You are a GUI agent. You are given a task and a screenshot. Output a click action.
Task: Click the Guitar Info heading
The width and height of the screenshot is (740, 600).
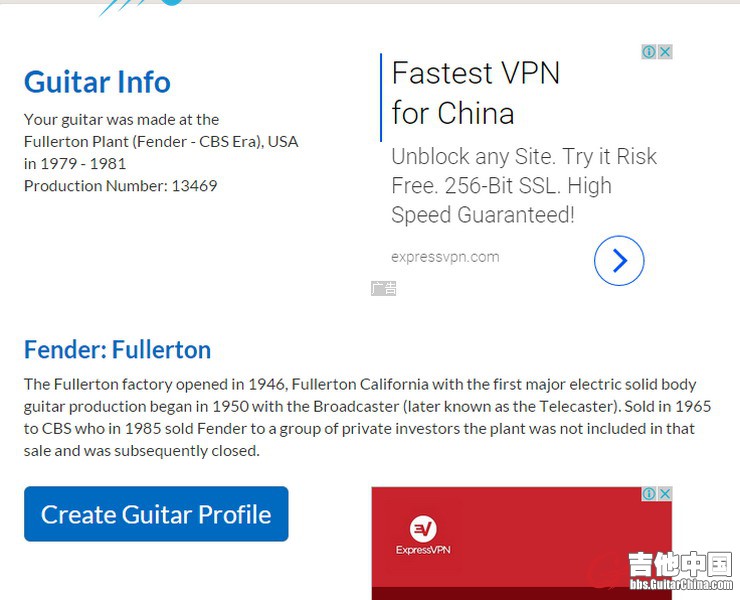coord(97,82)
